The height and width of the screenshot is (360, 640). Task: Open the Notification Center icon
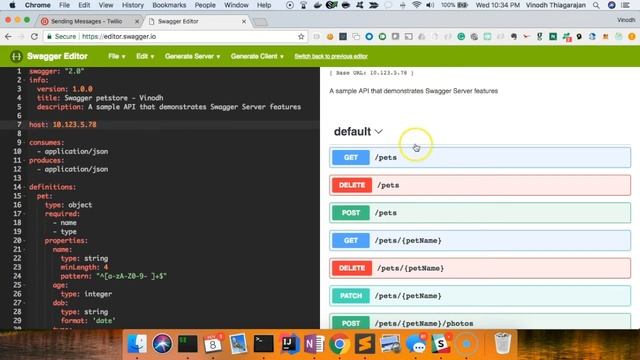[625, 5]
